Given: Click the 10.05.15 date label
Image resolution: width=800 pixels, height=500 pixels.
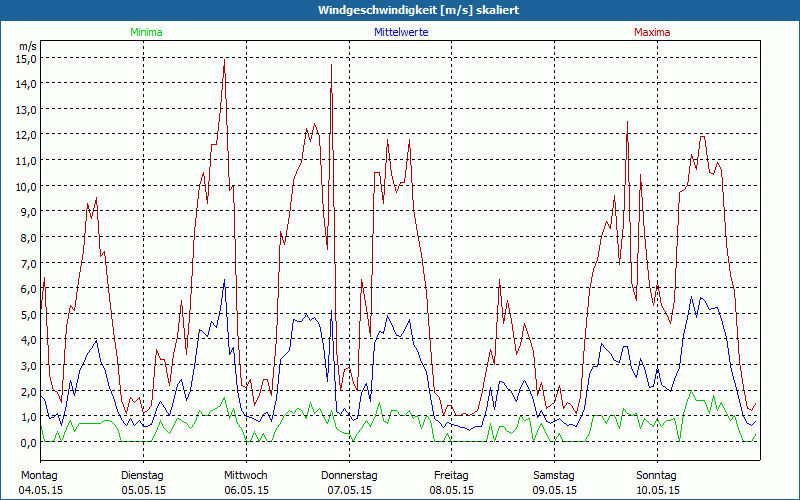Looking at the screenshot, I should 656,490.
